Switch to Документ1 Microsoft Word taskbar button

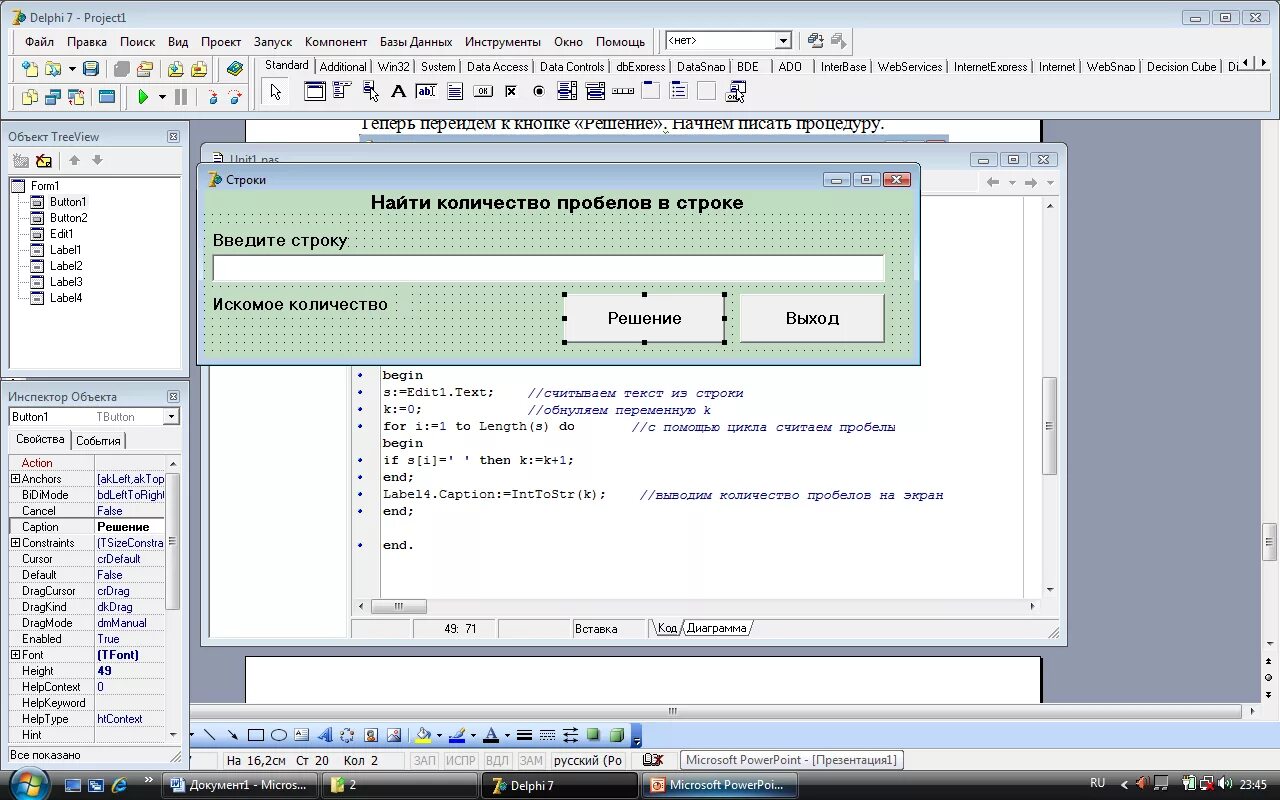click(239, 785)
